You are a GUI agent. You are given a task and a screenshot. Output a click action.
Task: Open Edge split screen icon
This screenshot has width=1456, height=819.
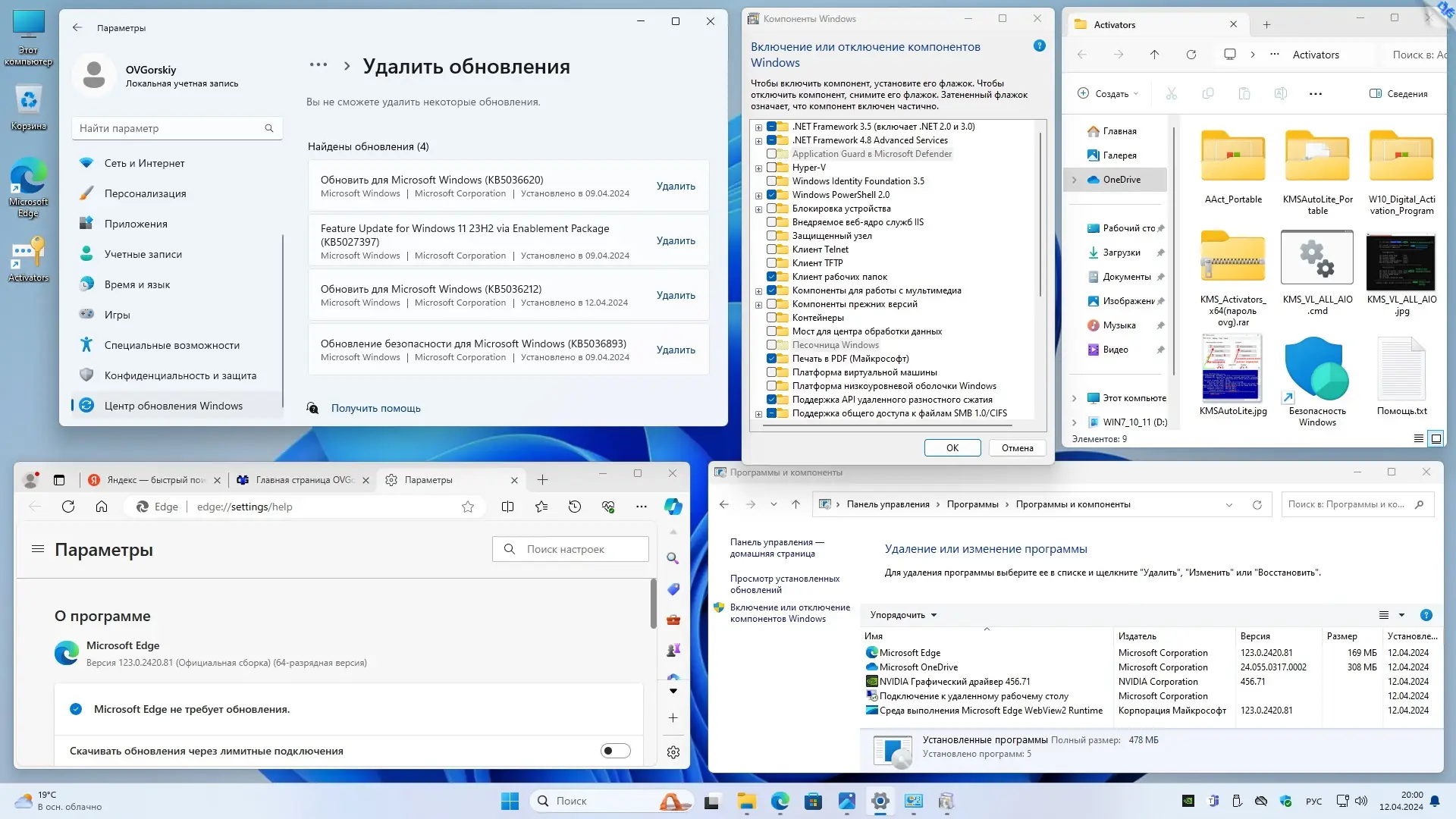pos(508,507)
